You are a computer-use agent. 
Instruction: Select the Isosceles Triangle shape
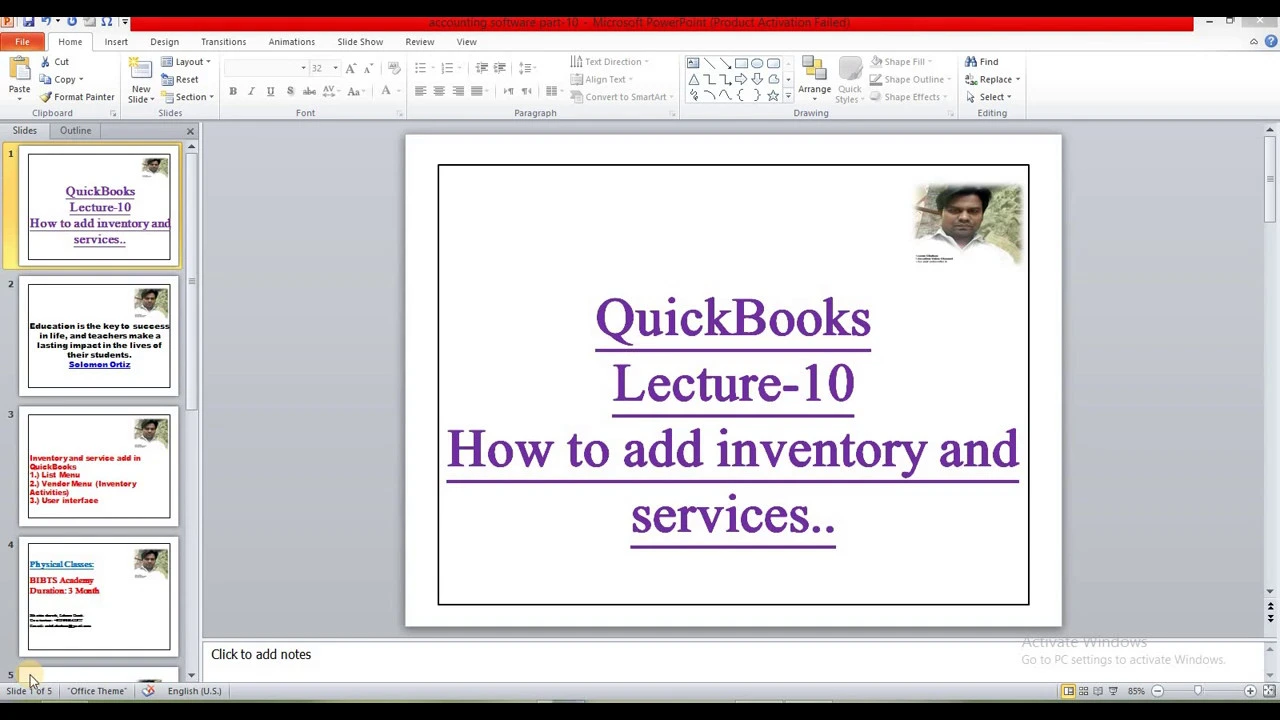[693, 79]
